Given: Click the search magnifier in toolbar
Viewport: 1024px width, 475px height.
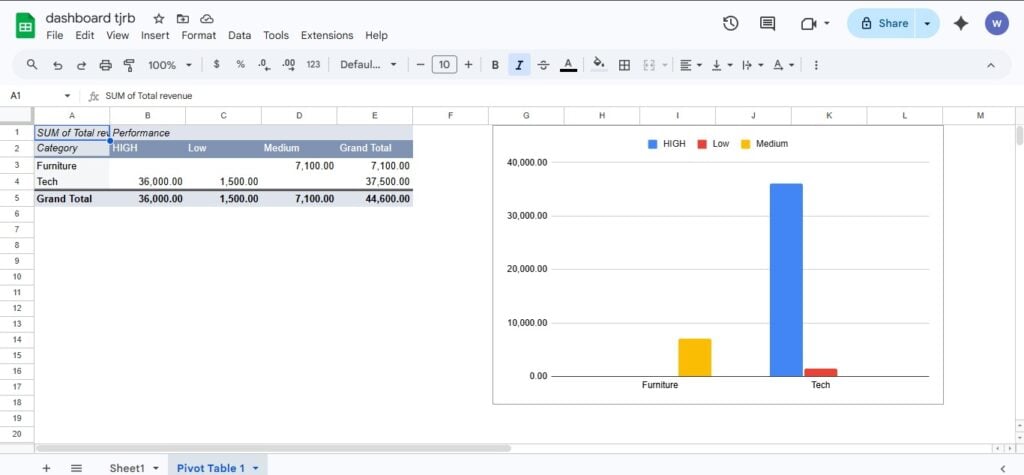Looking at the screenshot, I should [x=31, y=65].
